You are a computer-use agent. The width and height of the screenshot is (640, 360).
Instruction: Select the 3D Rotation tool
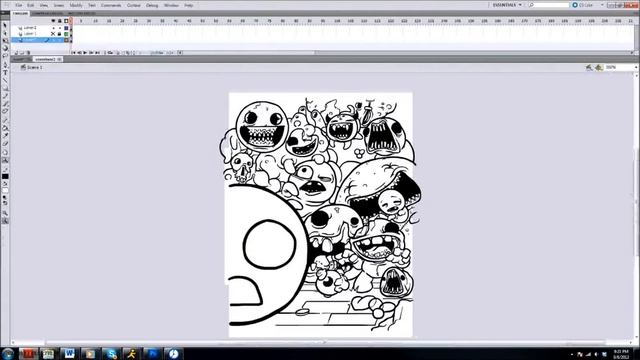5,48
